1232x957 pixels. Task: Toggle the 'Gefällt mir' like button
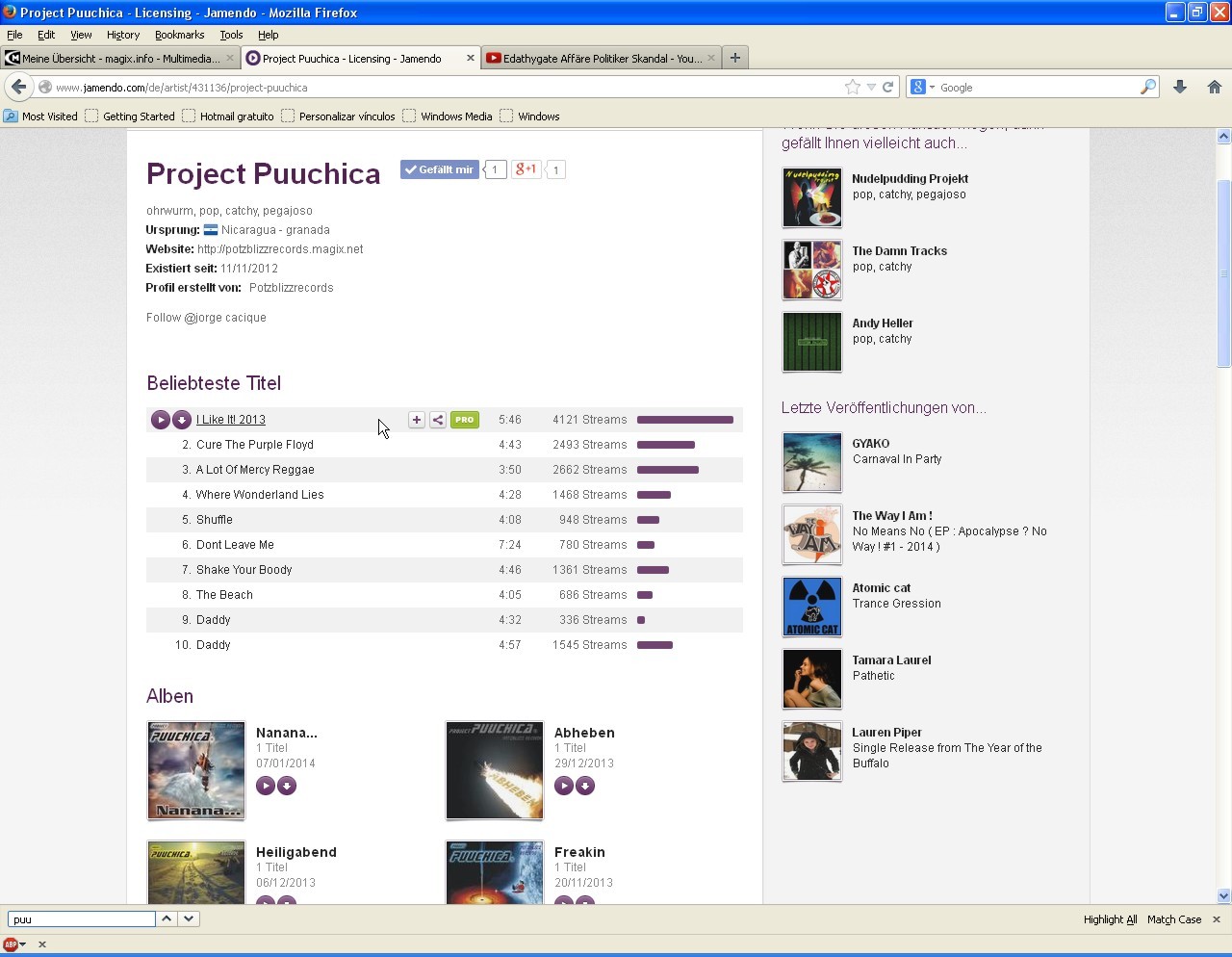(439, 168)
